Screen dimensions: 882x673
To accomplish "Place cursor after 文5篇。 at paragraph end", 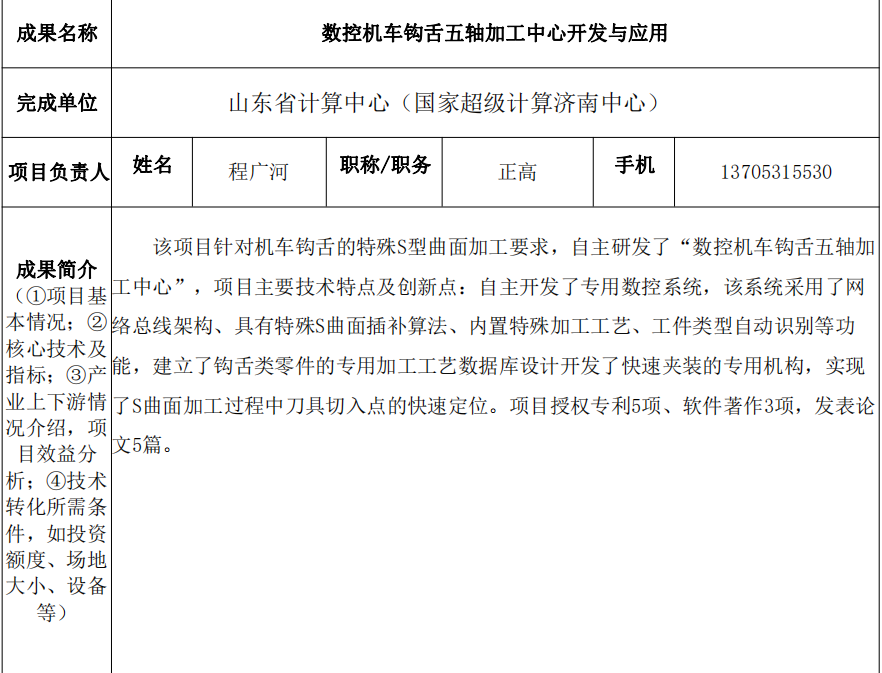I will point(177,446).
